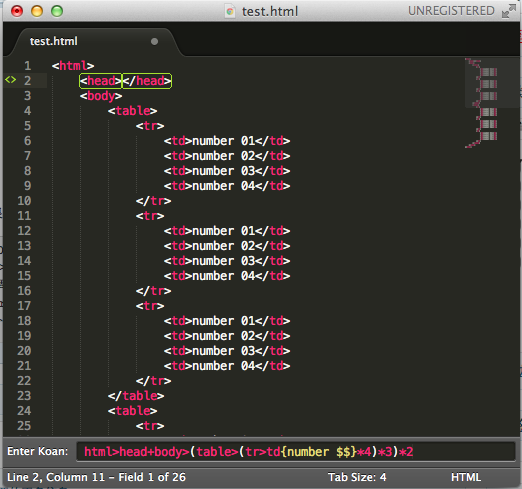The height and width of the screenshot is (489, 522).
Task: Click line number 24 in the gutter
Action: click(24, 411)
